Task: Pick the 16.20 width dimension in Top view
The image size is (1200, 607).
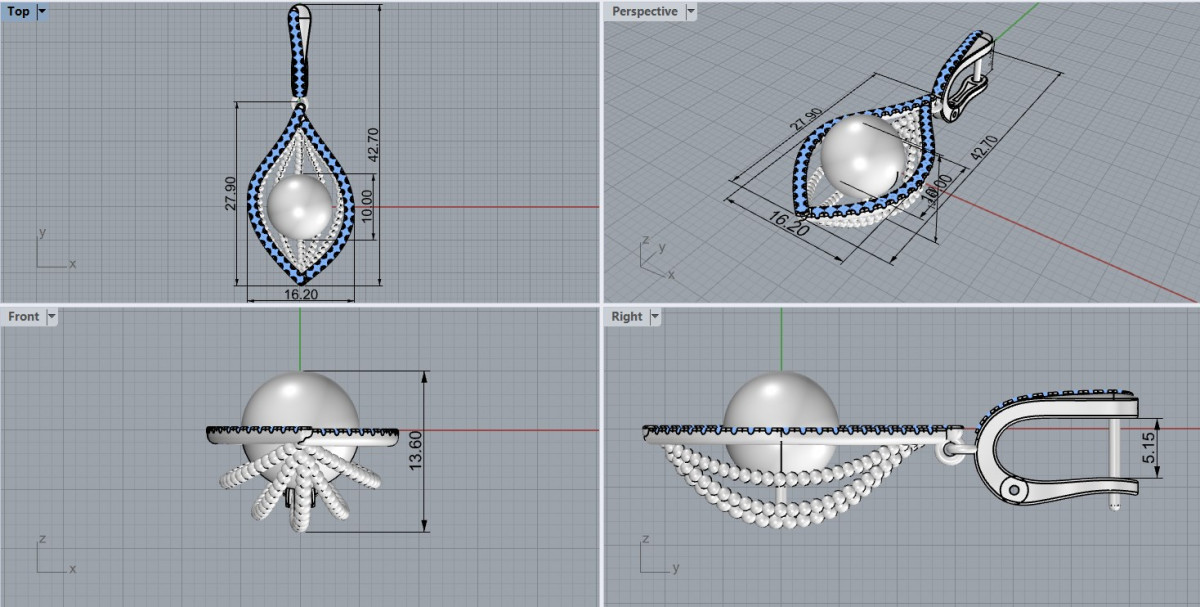Action: click(x=301, y=295)
